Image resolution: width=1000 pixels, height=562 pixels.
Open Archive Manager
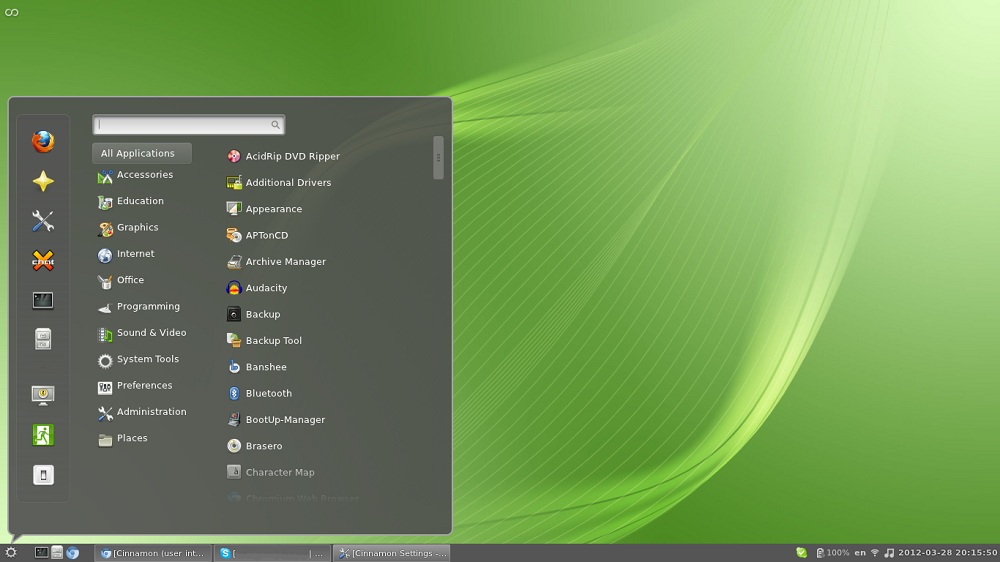pyautogui.click(x=276, y=262)
